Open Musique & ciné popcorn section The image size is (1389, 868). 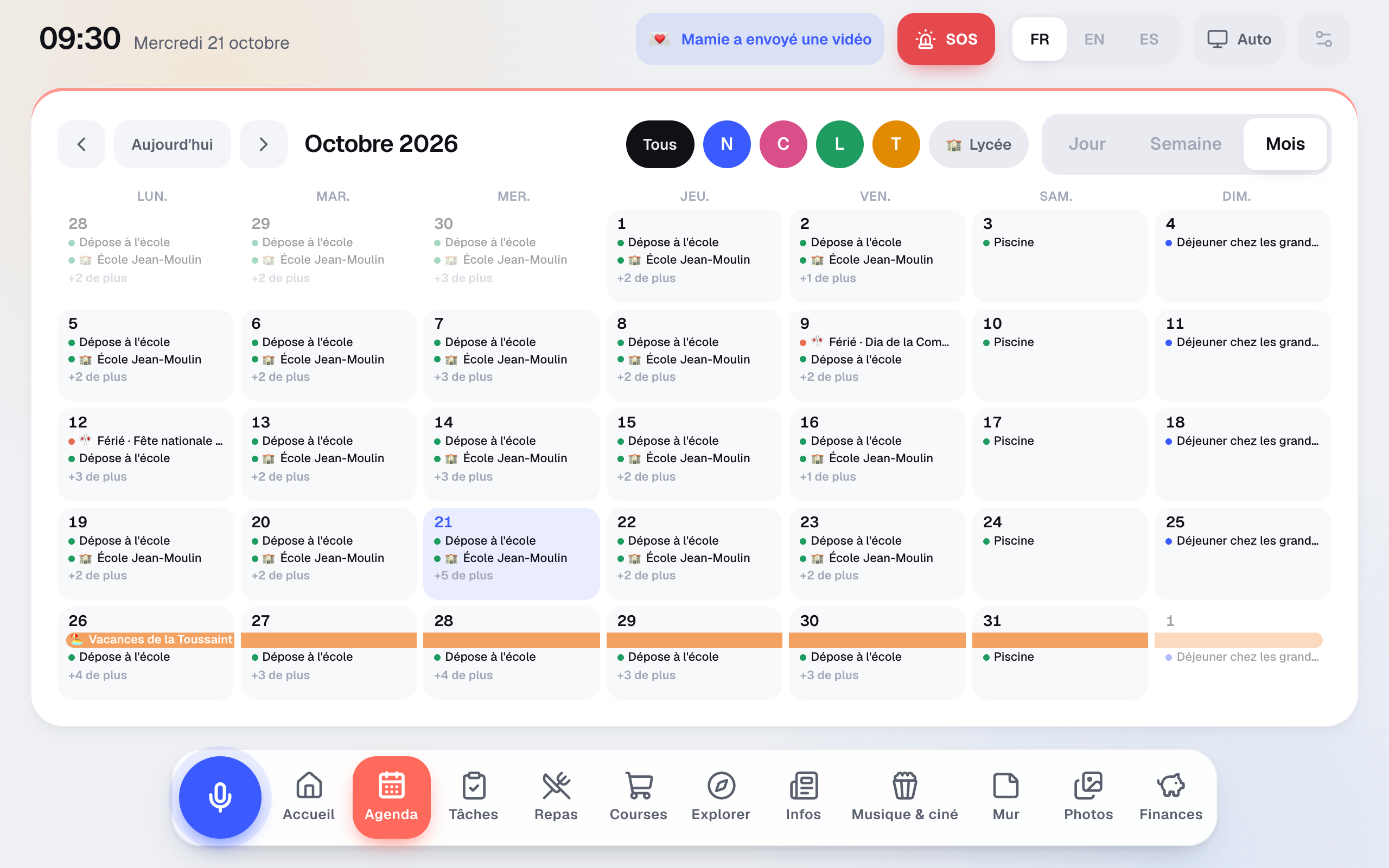tap(904, 797)
